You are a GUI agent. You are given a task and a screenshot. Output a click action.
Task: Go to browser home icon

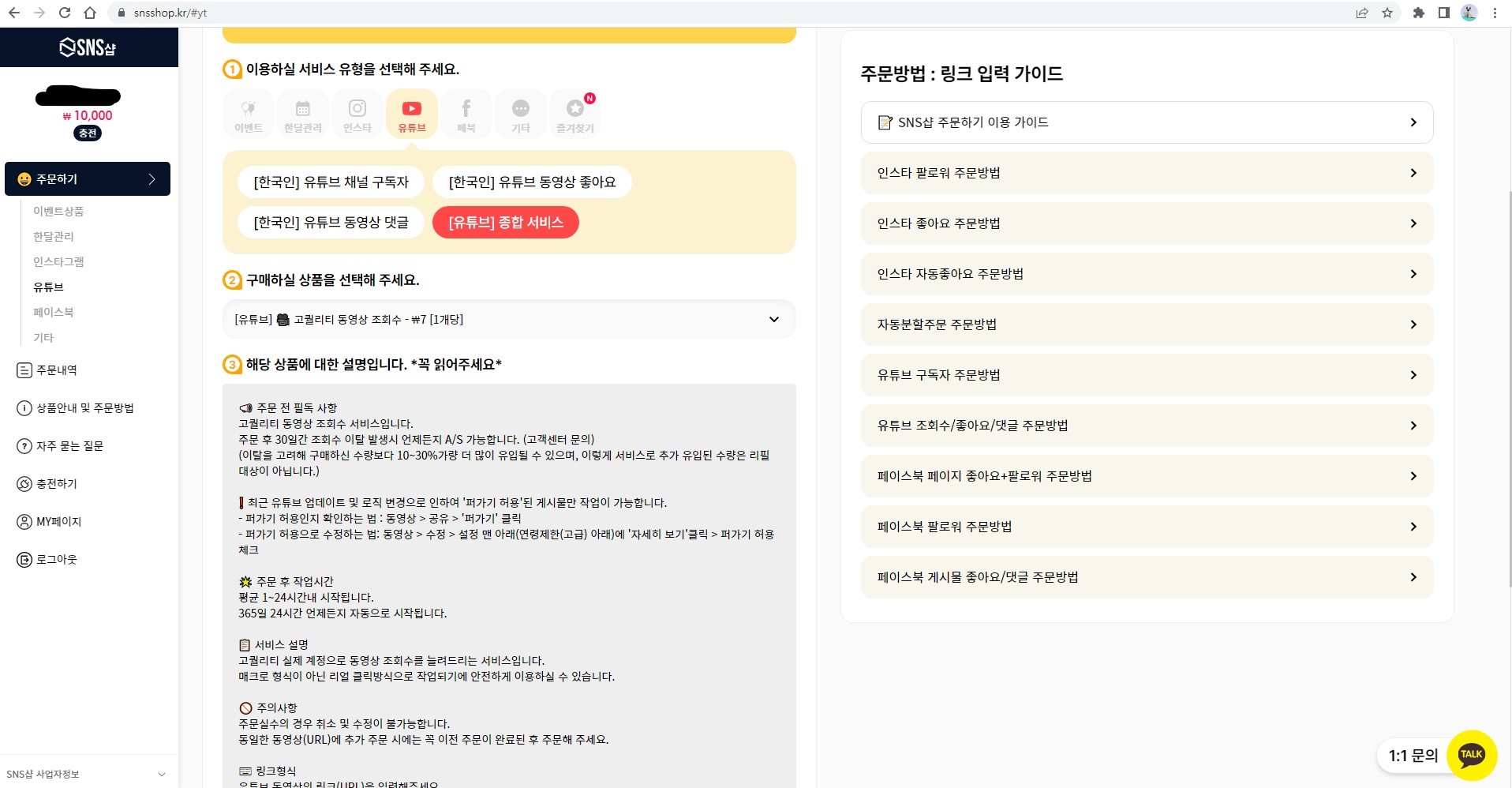coord(90,13)
